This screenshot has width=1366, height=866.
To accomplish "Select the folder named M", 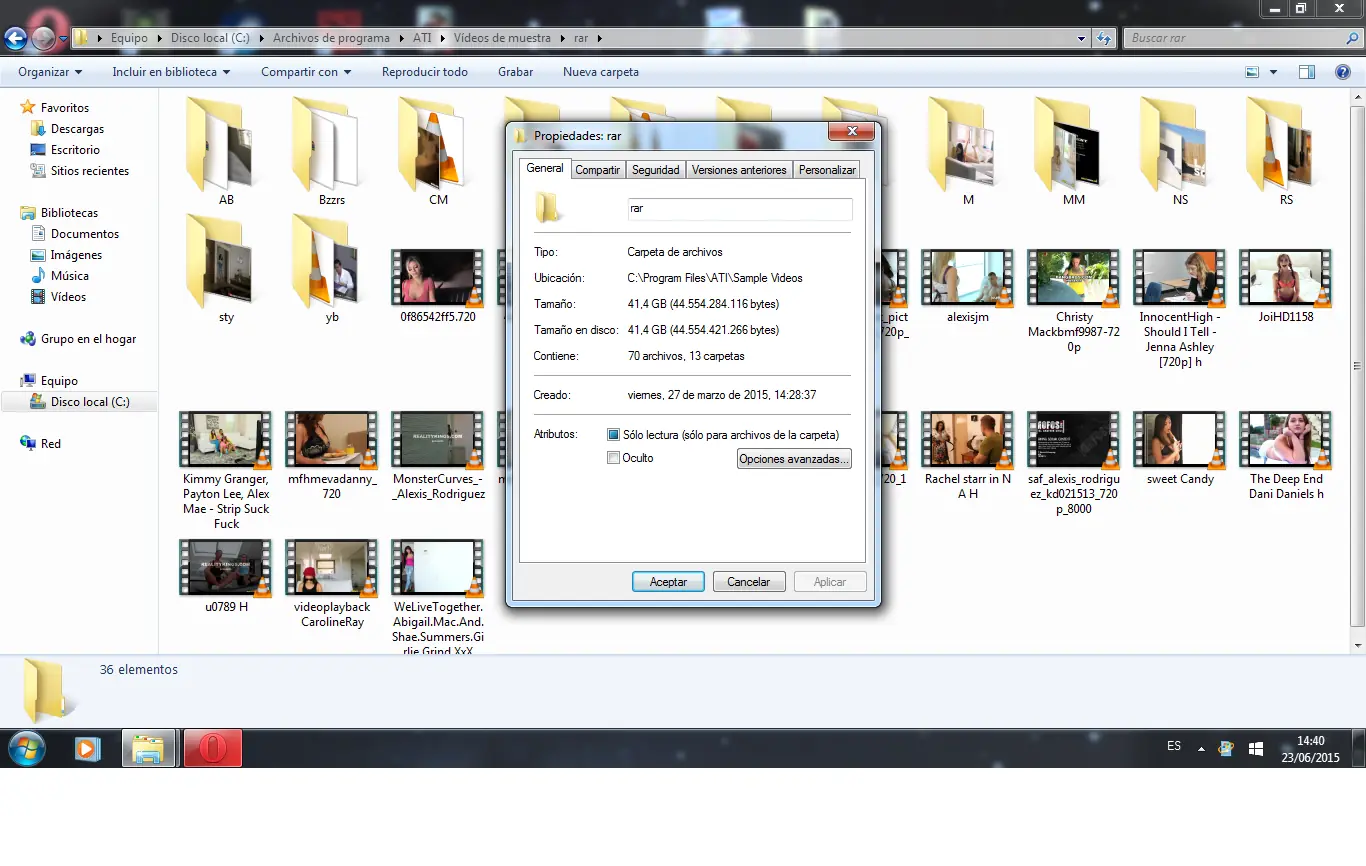I will (968, 150).
